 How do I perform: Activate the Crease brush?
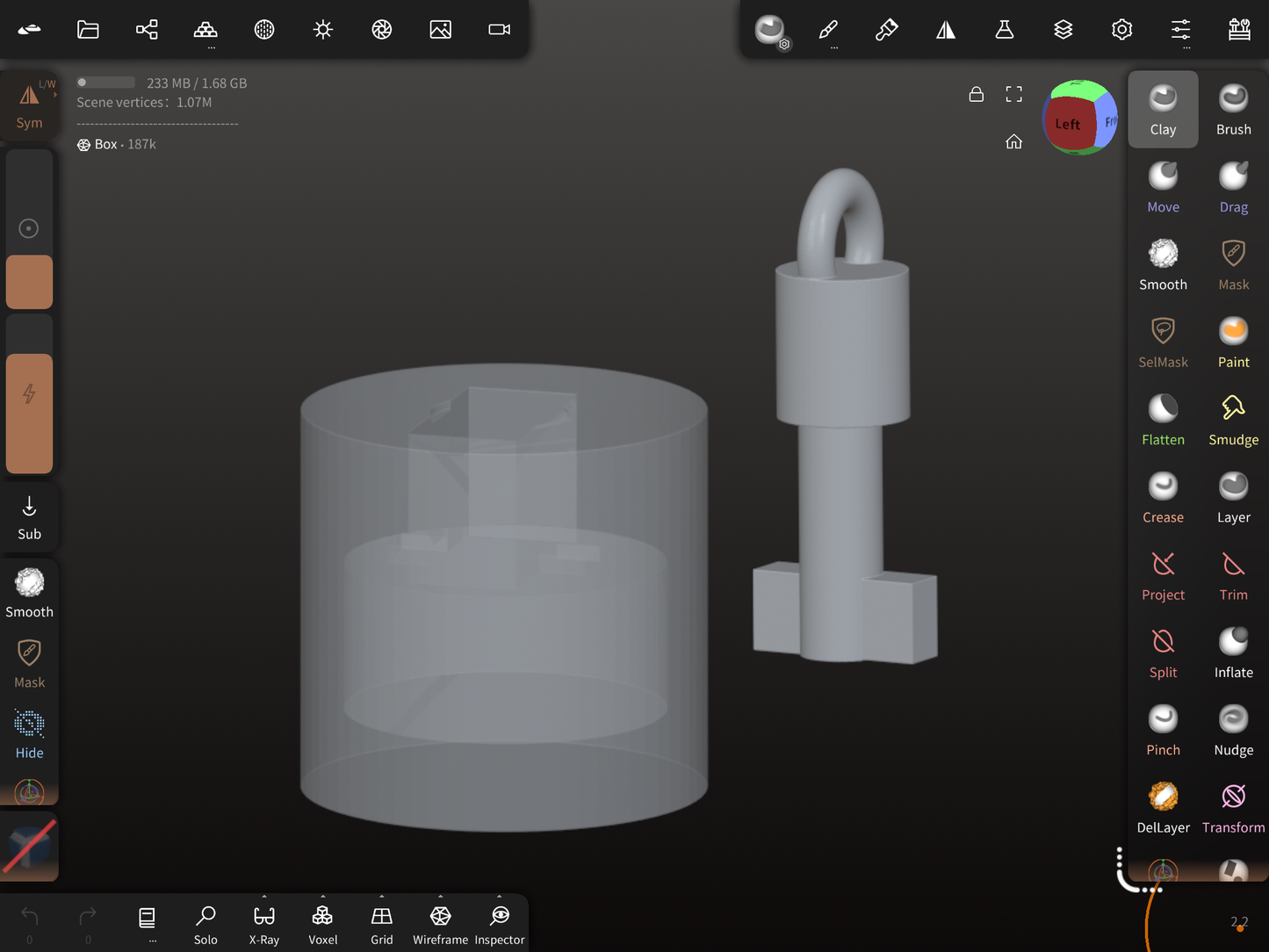coord(1163,496)
